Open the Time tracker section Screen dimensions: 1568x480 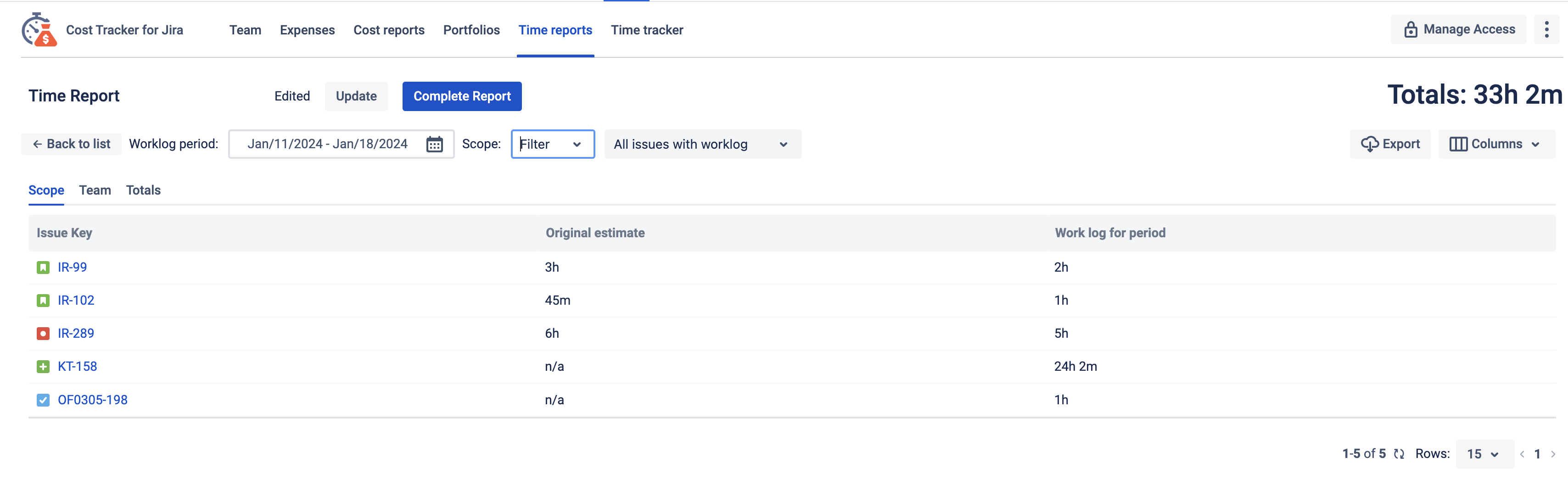(647, 30)
